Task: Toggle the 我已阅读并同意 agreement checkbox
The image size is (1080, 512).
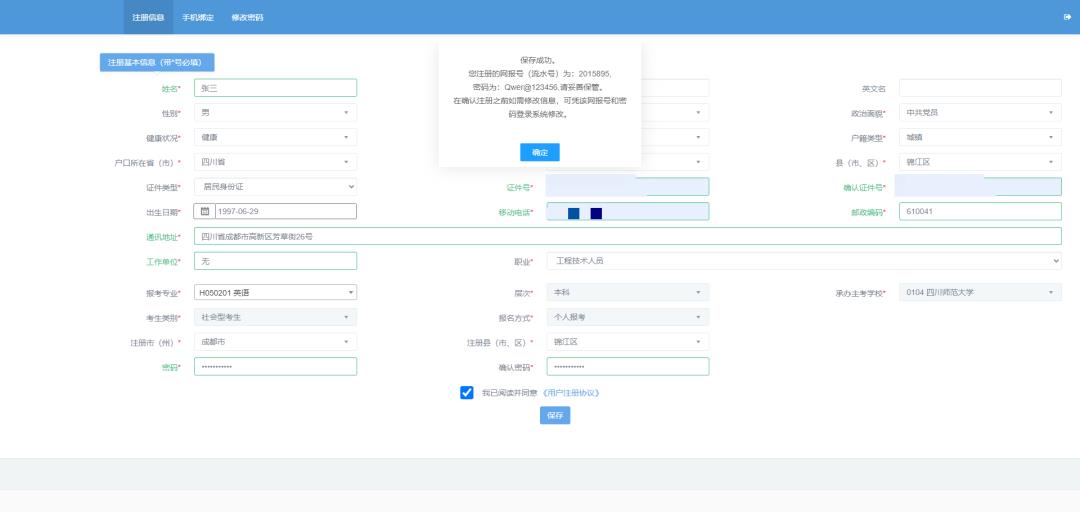Action: (x=466, y=393)
